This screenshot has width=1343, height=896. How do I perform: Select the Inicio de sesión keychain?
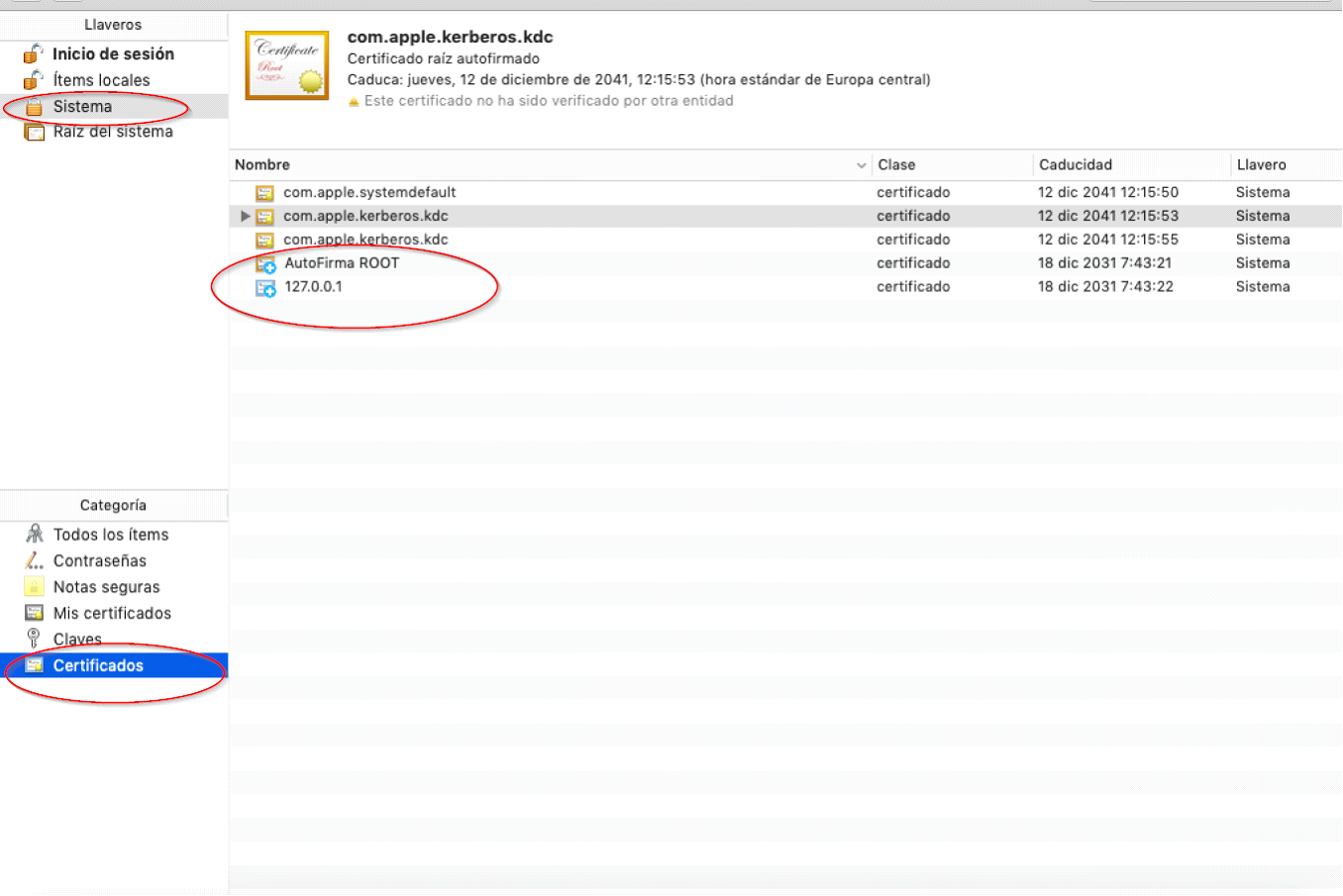point(113,54)
